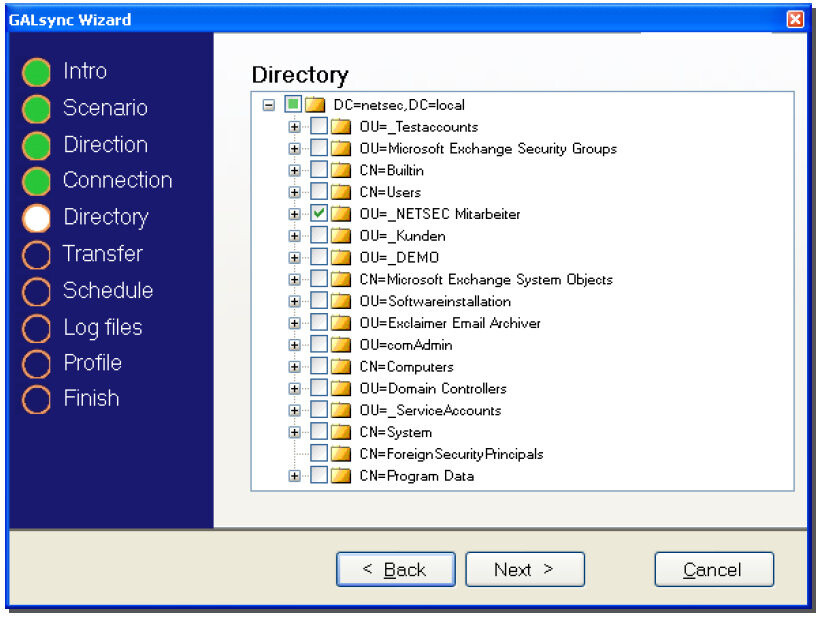Click the Next button
Viewport: 821px width, 617px height.
525,569
